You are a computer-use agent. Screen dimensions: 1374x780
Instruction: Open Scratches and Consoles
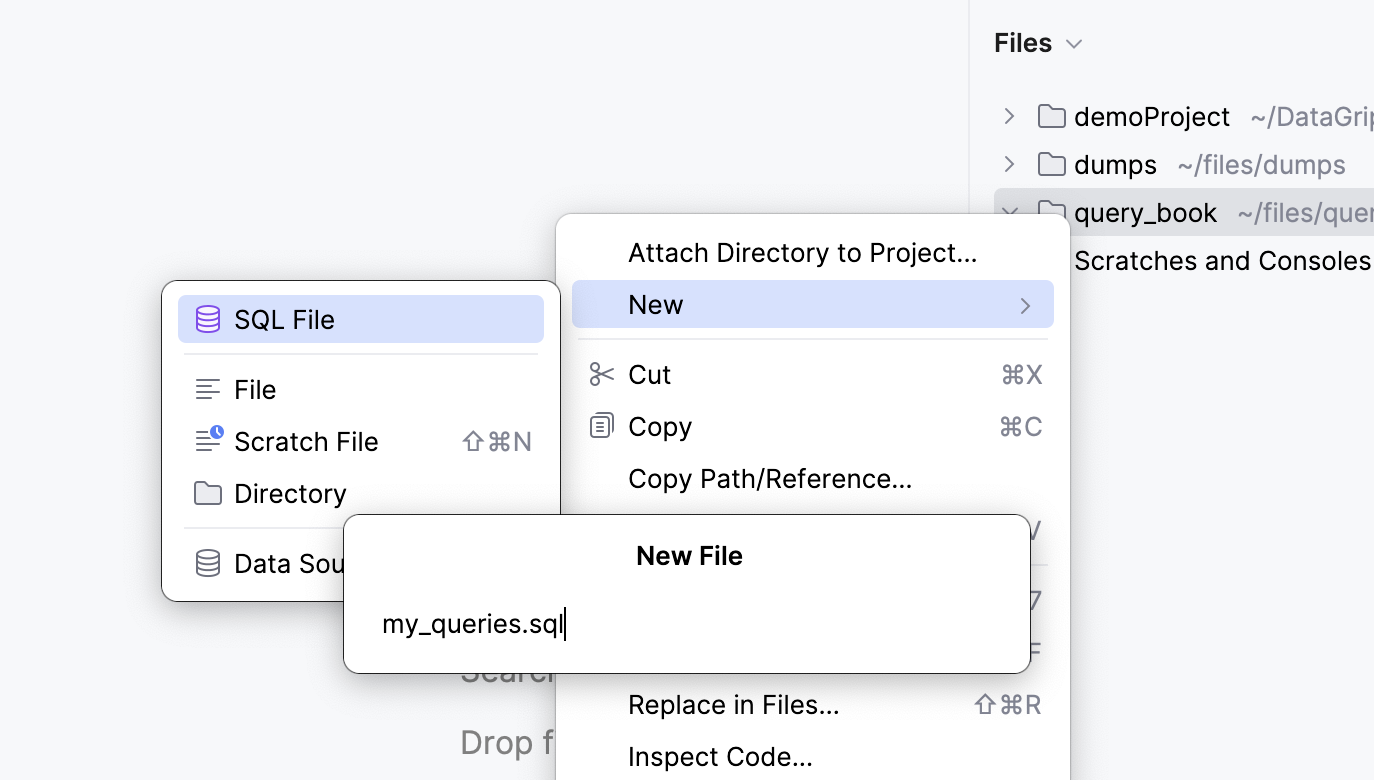tap(1221, 260)
